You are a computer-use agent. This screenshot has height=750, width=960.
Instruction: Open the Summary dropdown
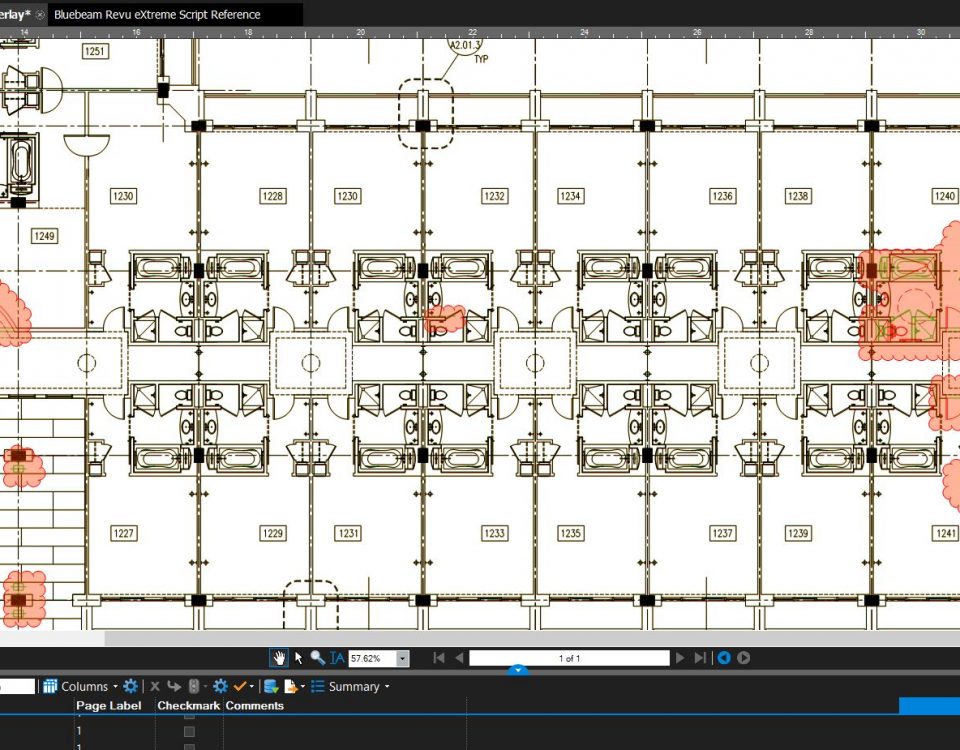(387, 687)
